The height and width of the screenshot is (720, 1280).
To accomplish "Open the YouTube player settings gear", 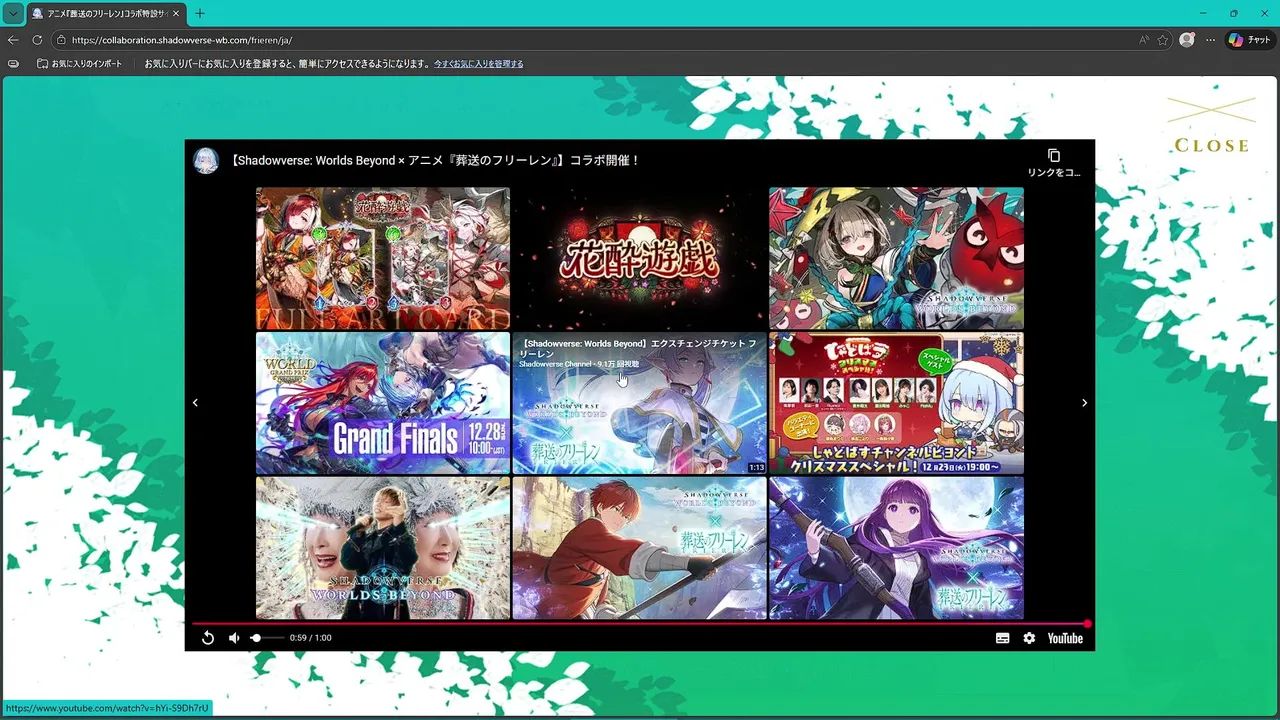I will pyautogui.click(x=1029, y=638).
